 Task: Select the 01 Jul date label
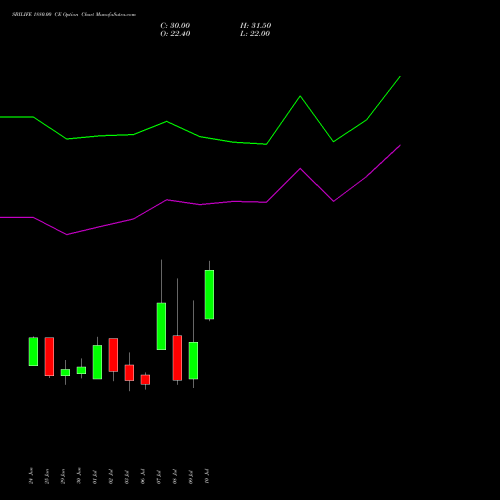(95, 476)
